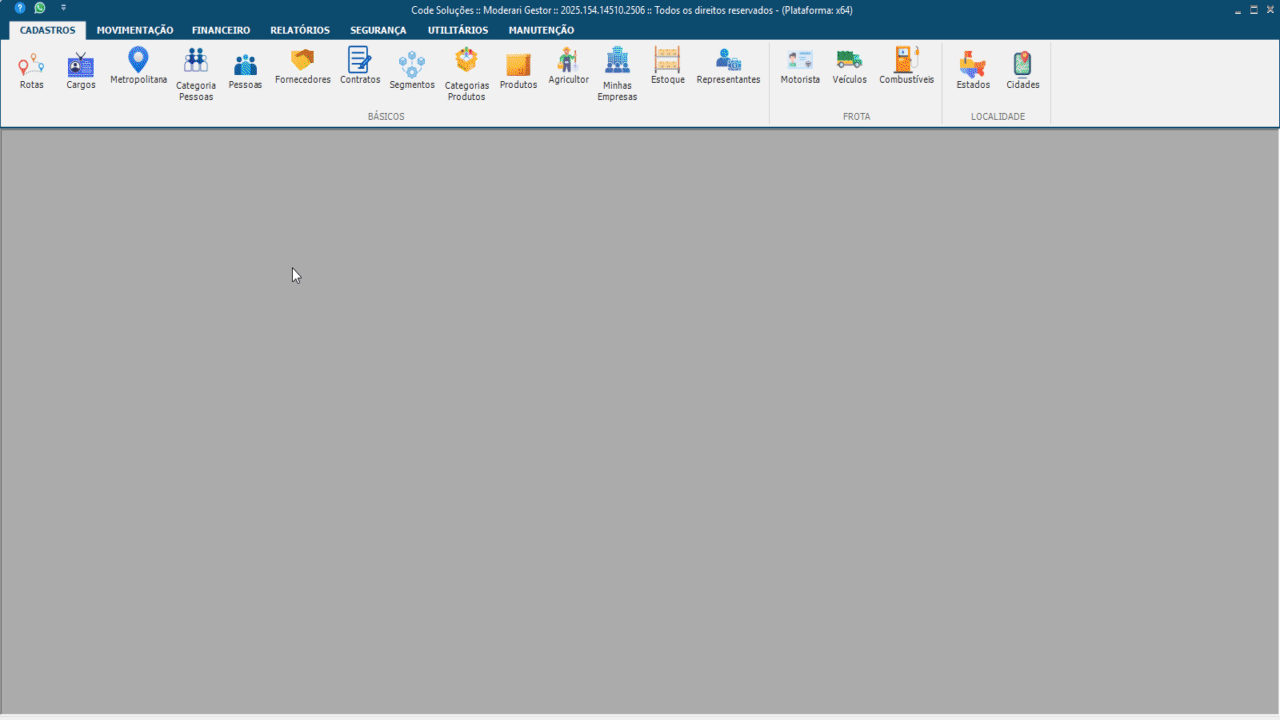The width and height of the screenshot is (1280, 720).
Task: Open the Cargos icon
Action: (81, 72)
